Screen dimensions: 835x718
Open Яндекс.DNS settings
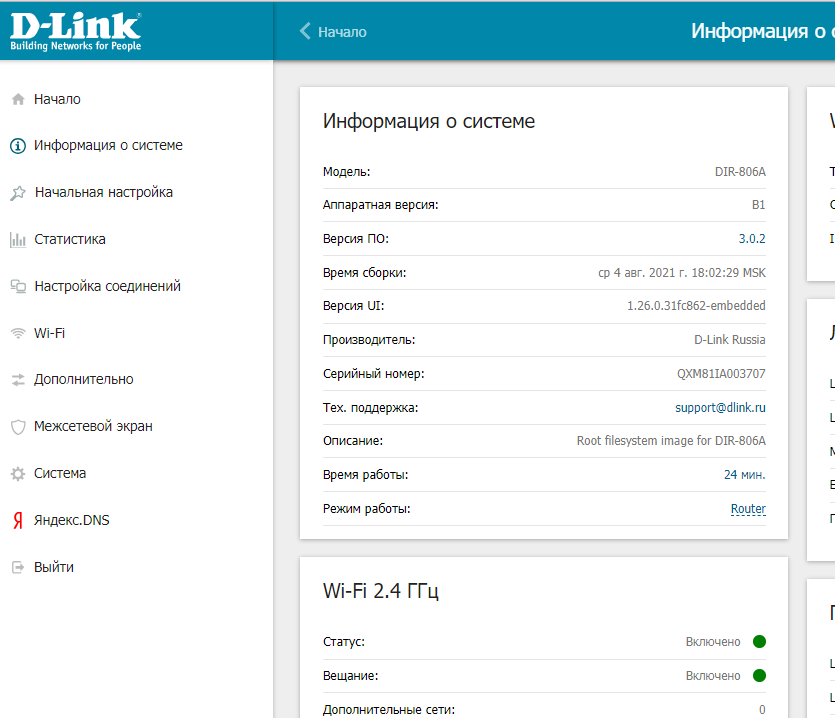tap(72, 520)
